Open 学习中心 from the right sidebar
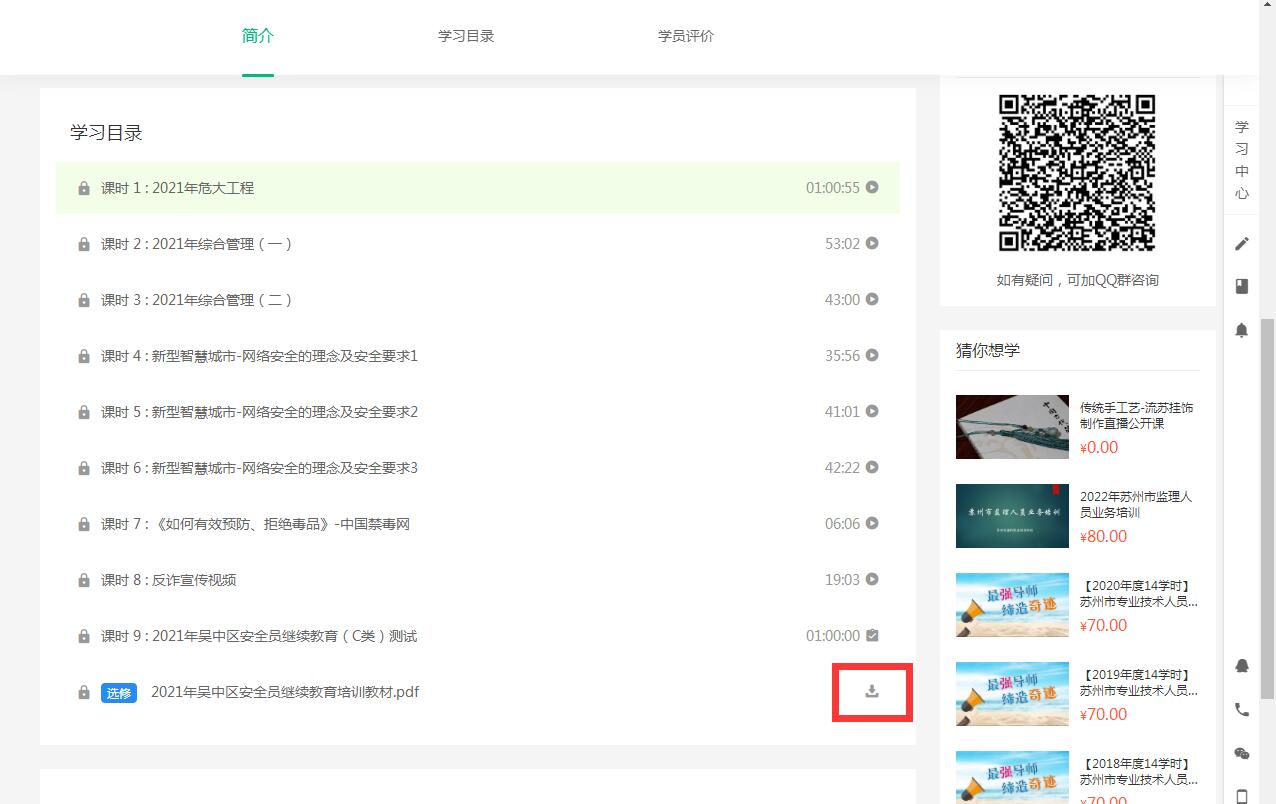 click(x=1242, y=160)
